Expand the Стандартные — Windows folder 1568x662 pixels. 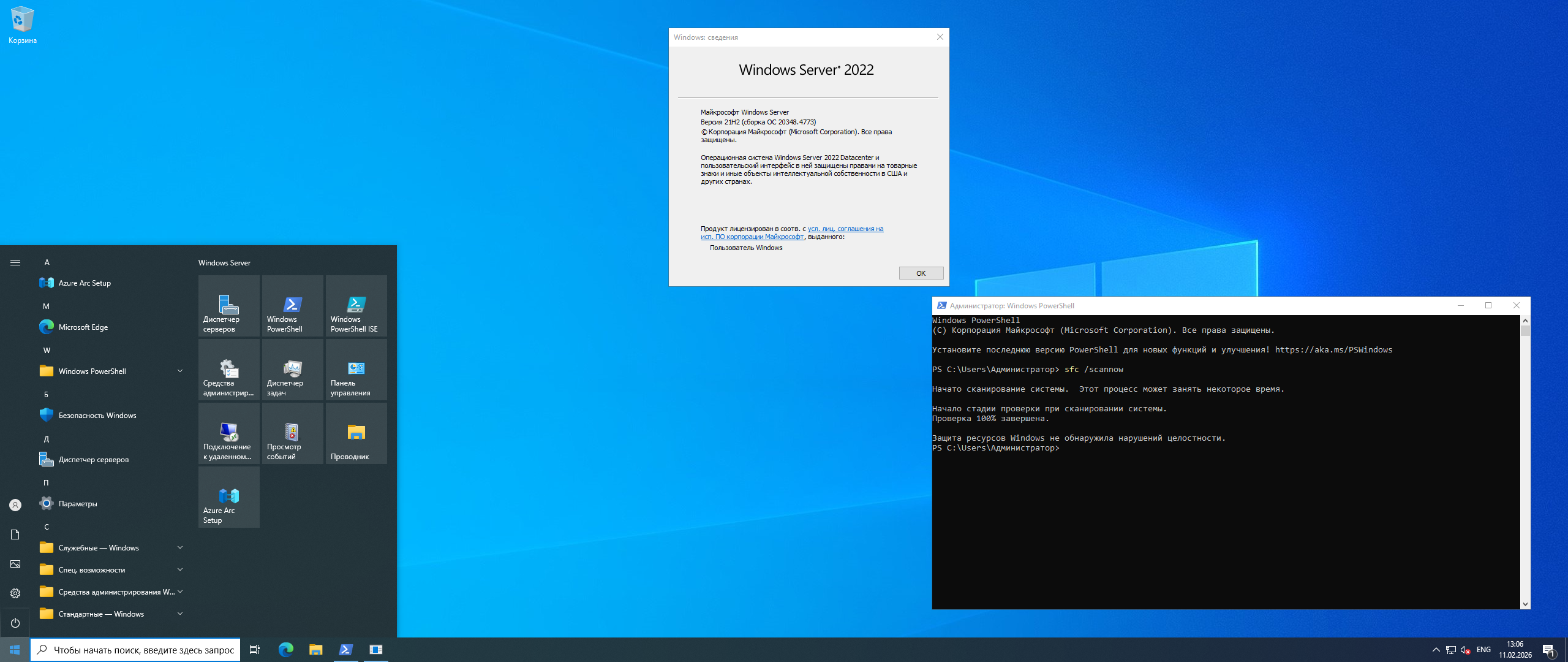[110, 614]
